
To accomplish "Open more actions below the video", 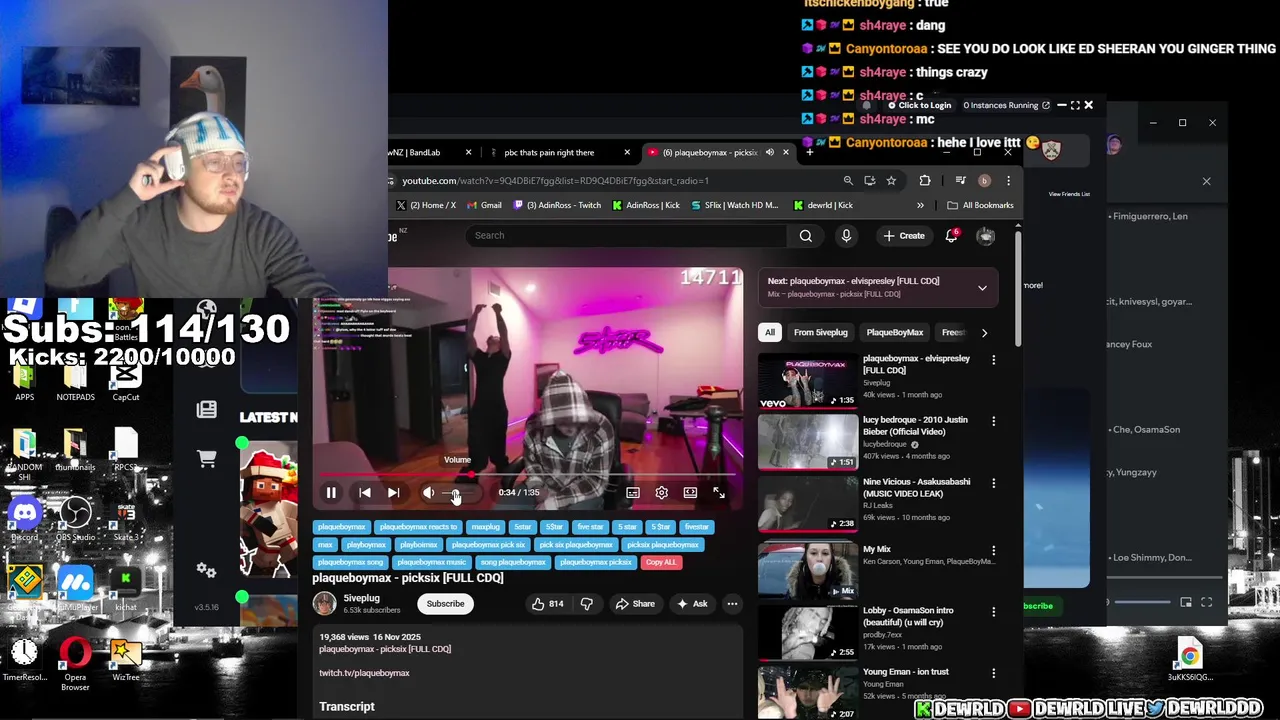I will pyautogui.click(x=732, y=604).
